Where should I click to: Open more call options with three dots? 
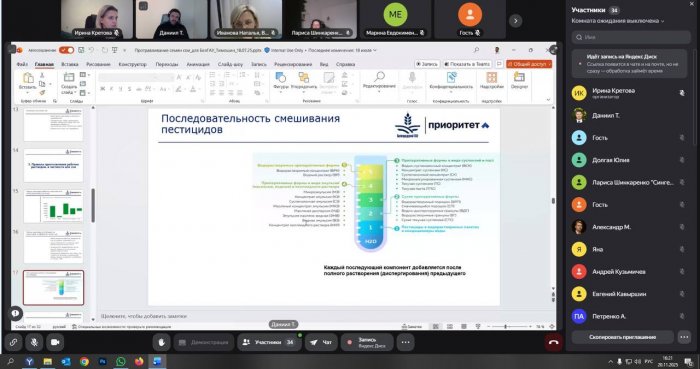(x=405, y=342)
